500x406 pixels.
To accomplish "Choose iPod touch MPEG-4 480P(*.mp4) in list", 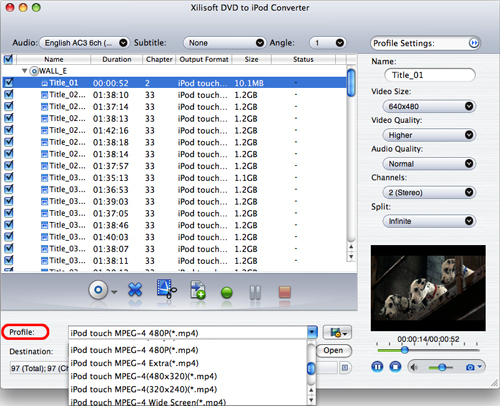I will (x=188, y=350).
